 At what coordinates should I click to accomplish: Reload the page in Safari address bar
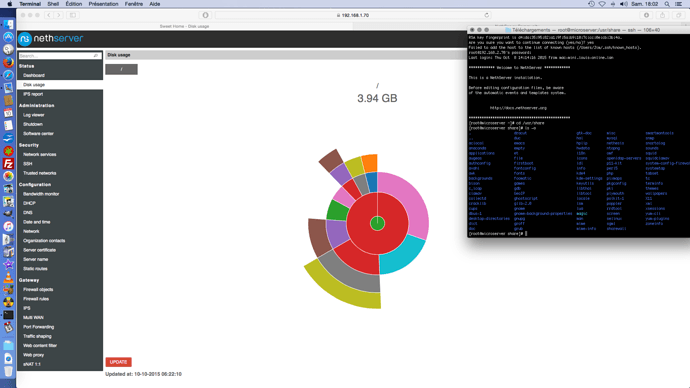pos(487,15)
